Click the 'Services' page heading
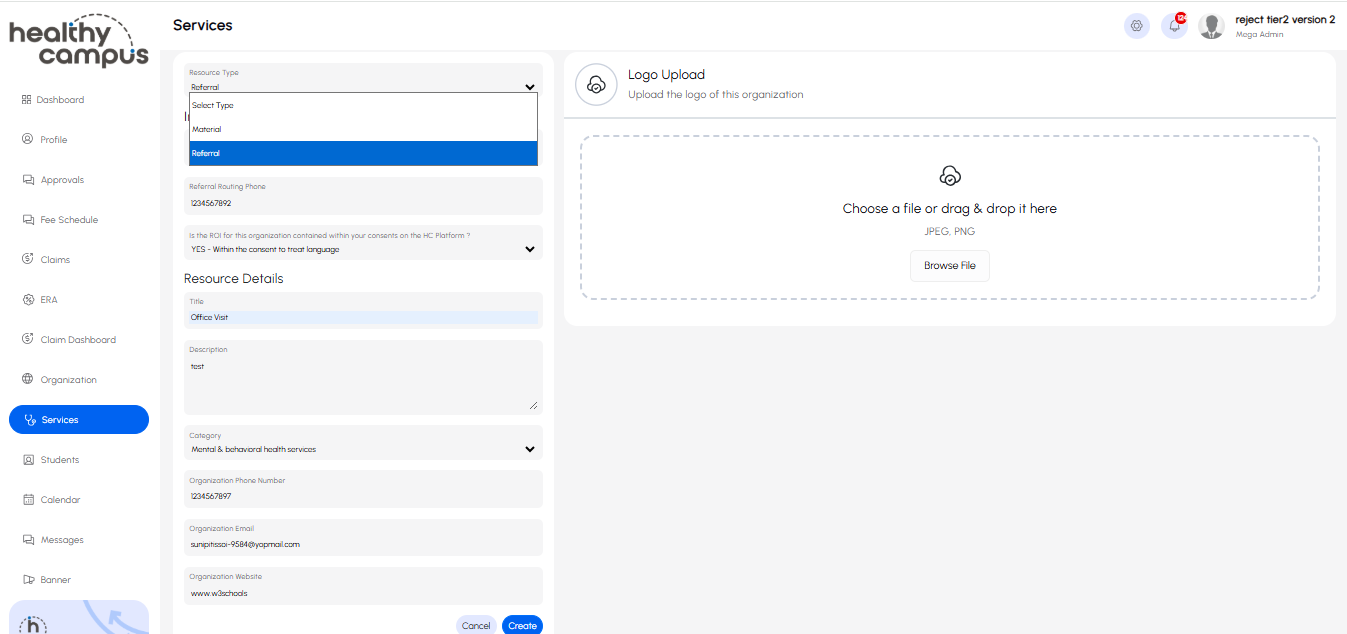This screenshot has height=634, width=1347. [203, 25]
